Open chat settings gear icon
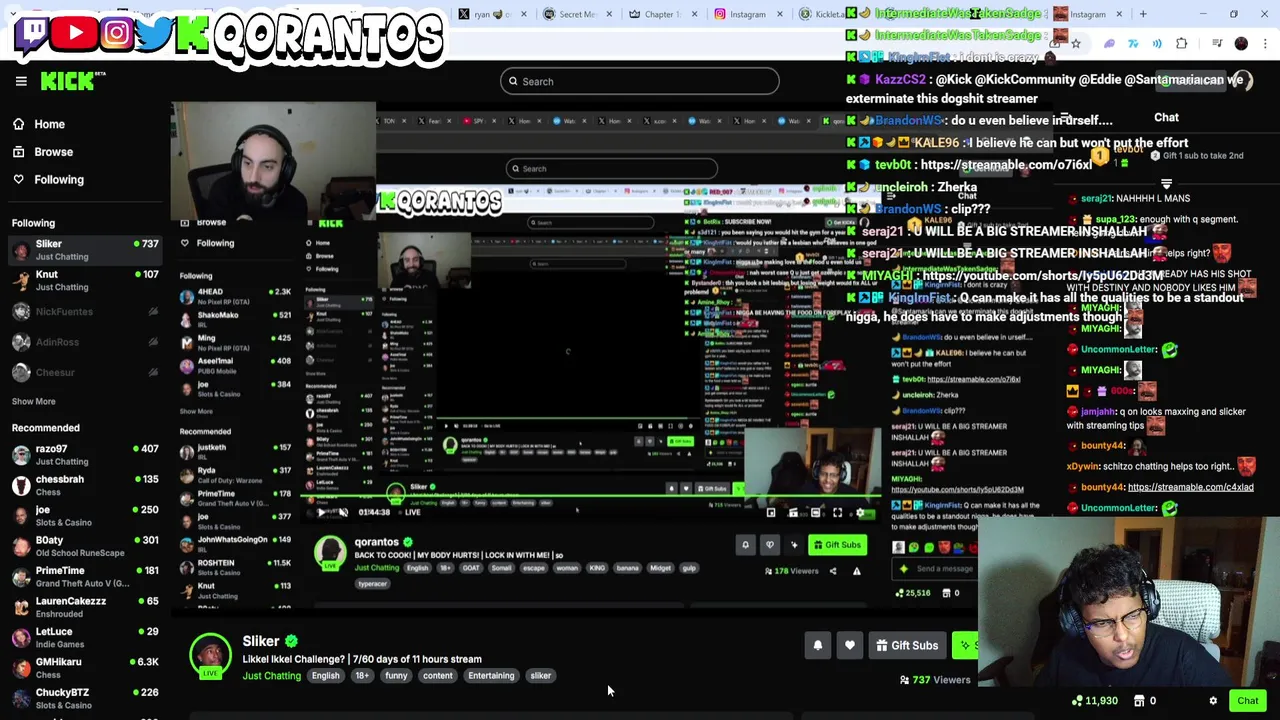Viewport: 1280px width, 720px height. pyautogui.click(x=1213, y=701)
